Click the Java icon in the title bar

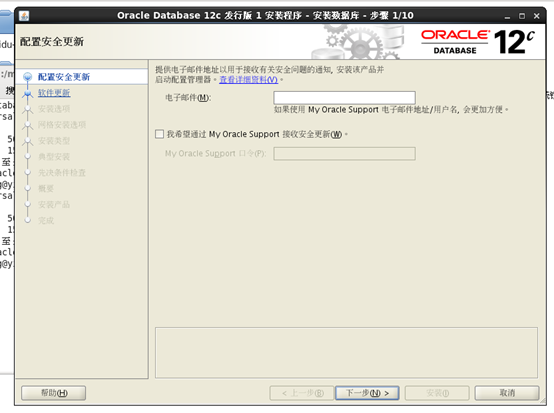click(x=24, y=16)
